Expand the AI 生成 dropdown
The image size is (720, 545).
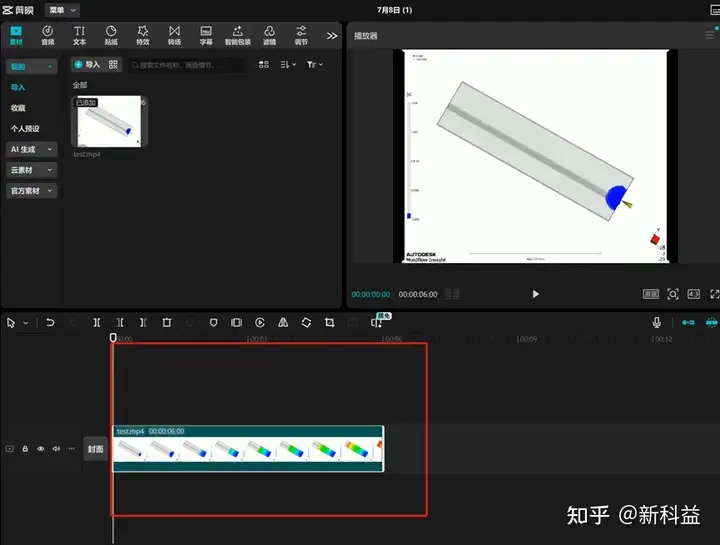(31, 149)
